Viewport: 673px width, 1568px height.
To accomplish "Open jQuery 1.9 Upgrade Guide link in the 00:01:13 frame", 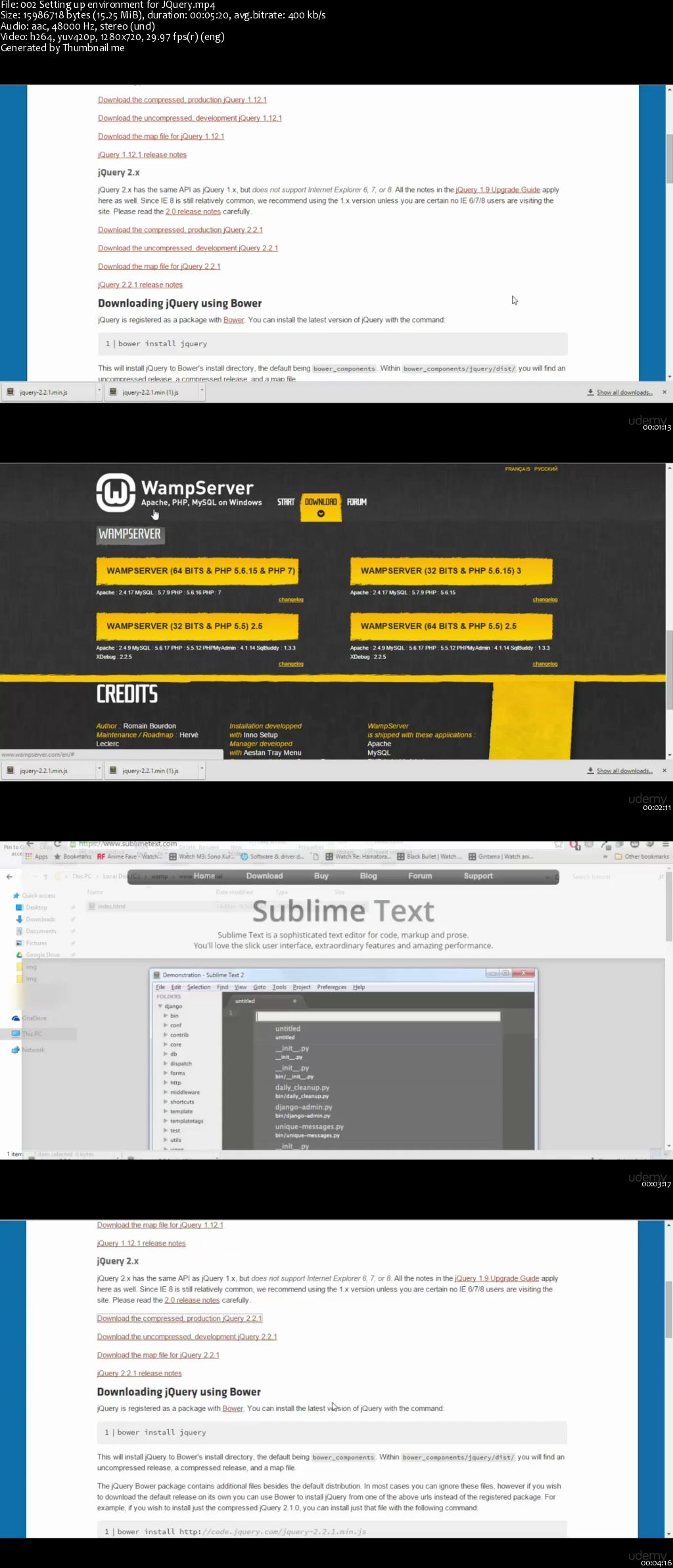I will click(x=498, y=190).
